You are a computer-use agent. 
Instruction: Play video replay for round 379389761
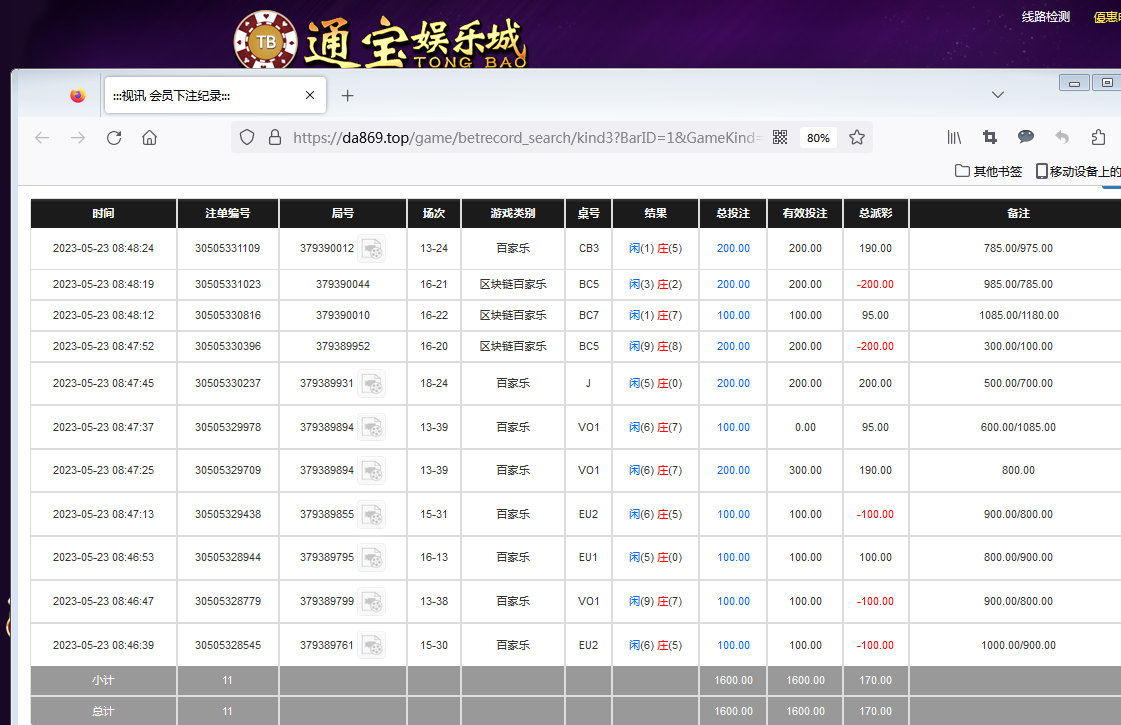372,646
